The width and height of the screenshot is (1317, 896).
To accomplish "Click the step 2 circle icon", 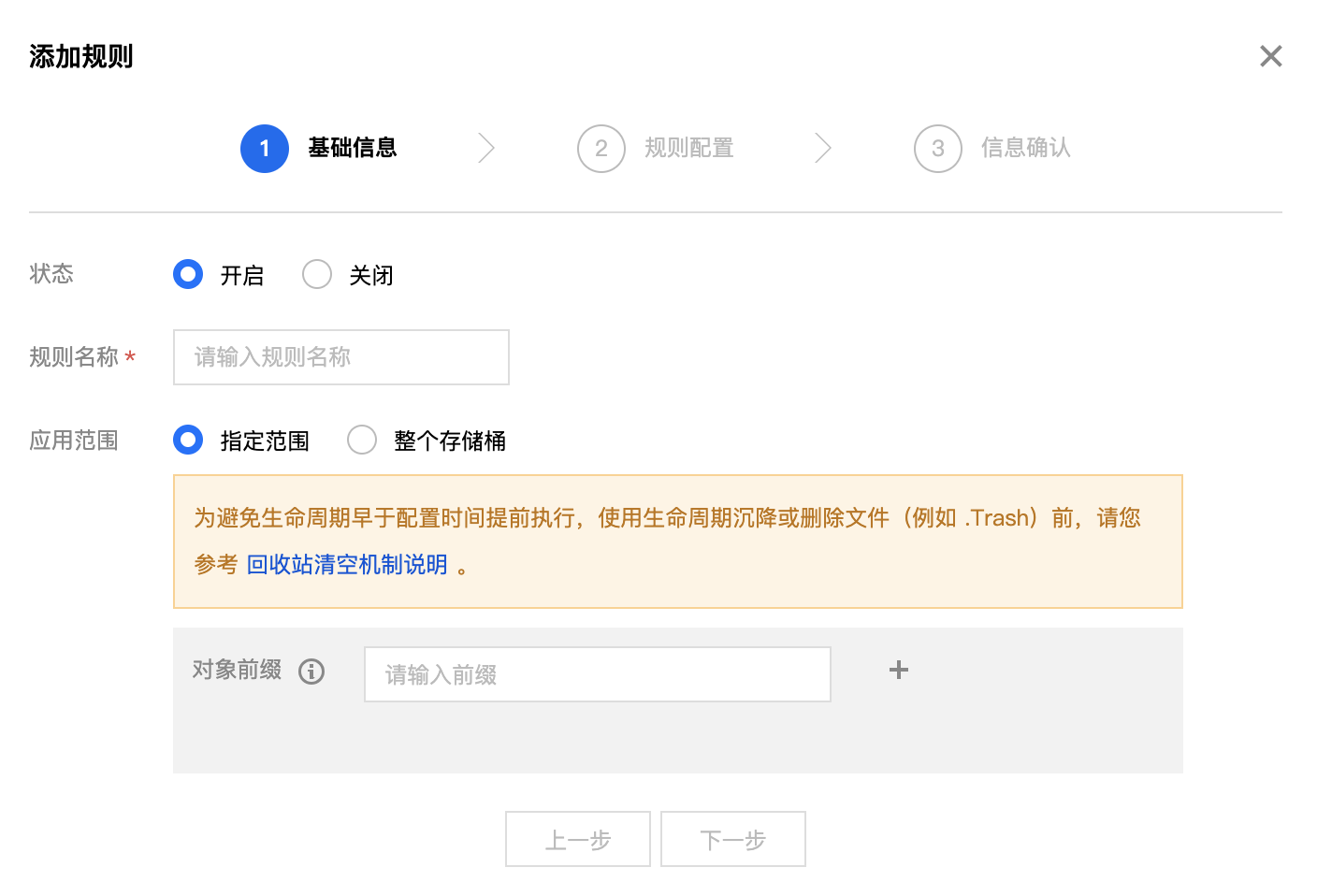I will 601,149.
